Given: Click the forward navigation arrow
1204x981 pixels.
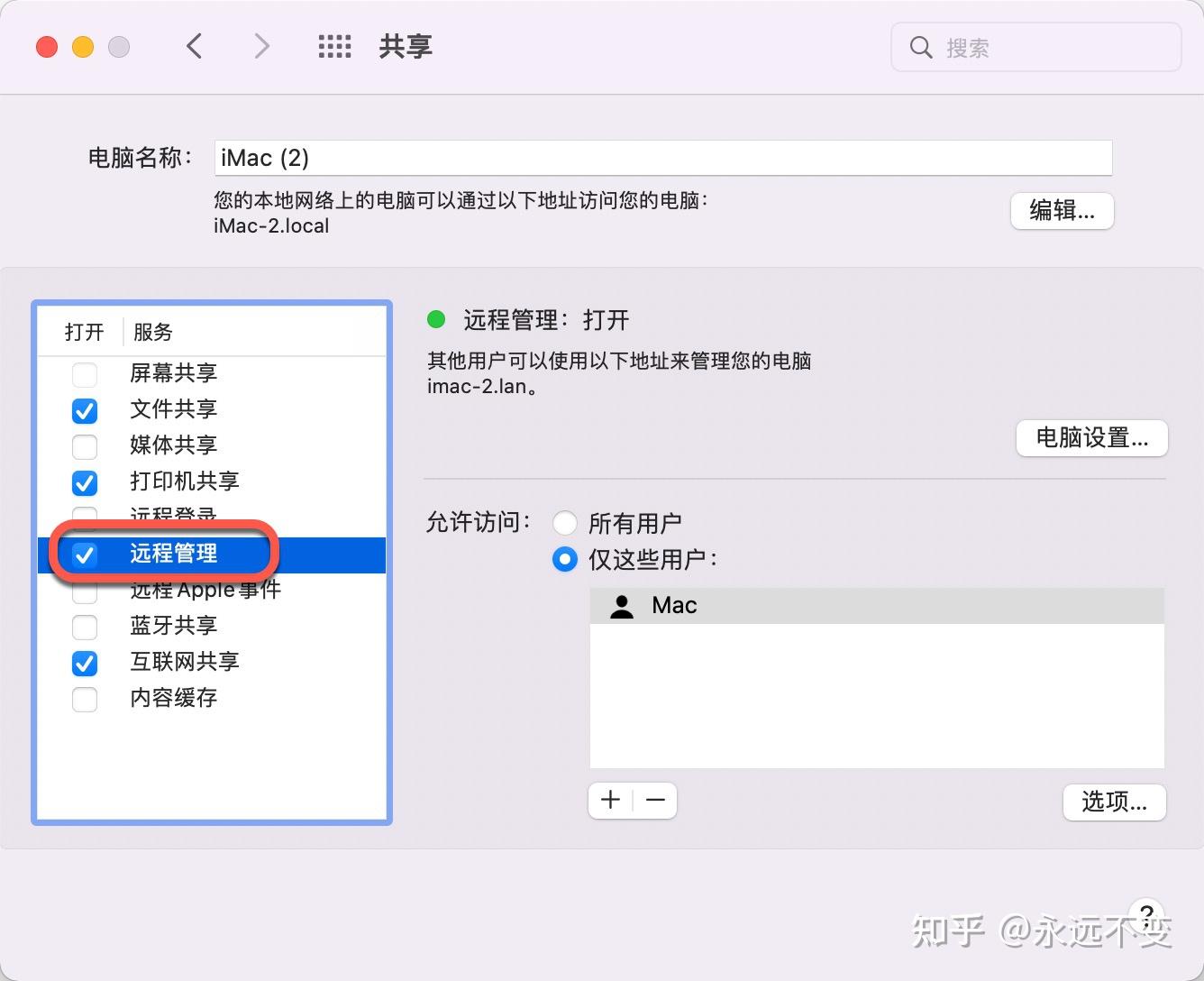Looking at the screenshot, I should click(x=260, y=46).
